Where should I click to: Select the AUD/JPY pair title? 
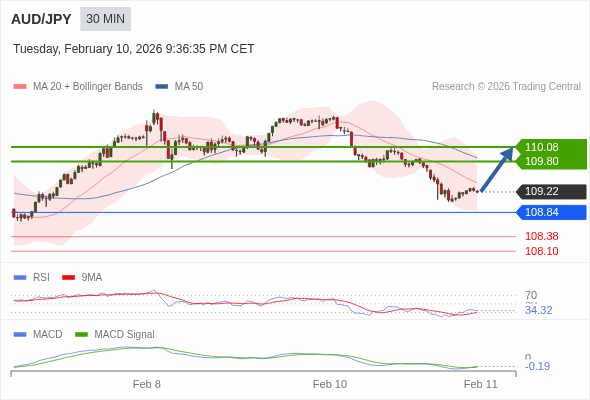[41, 19]
